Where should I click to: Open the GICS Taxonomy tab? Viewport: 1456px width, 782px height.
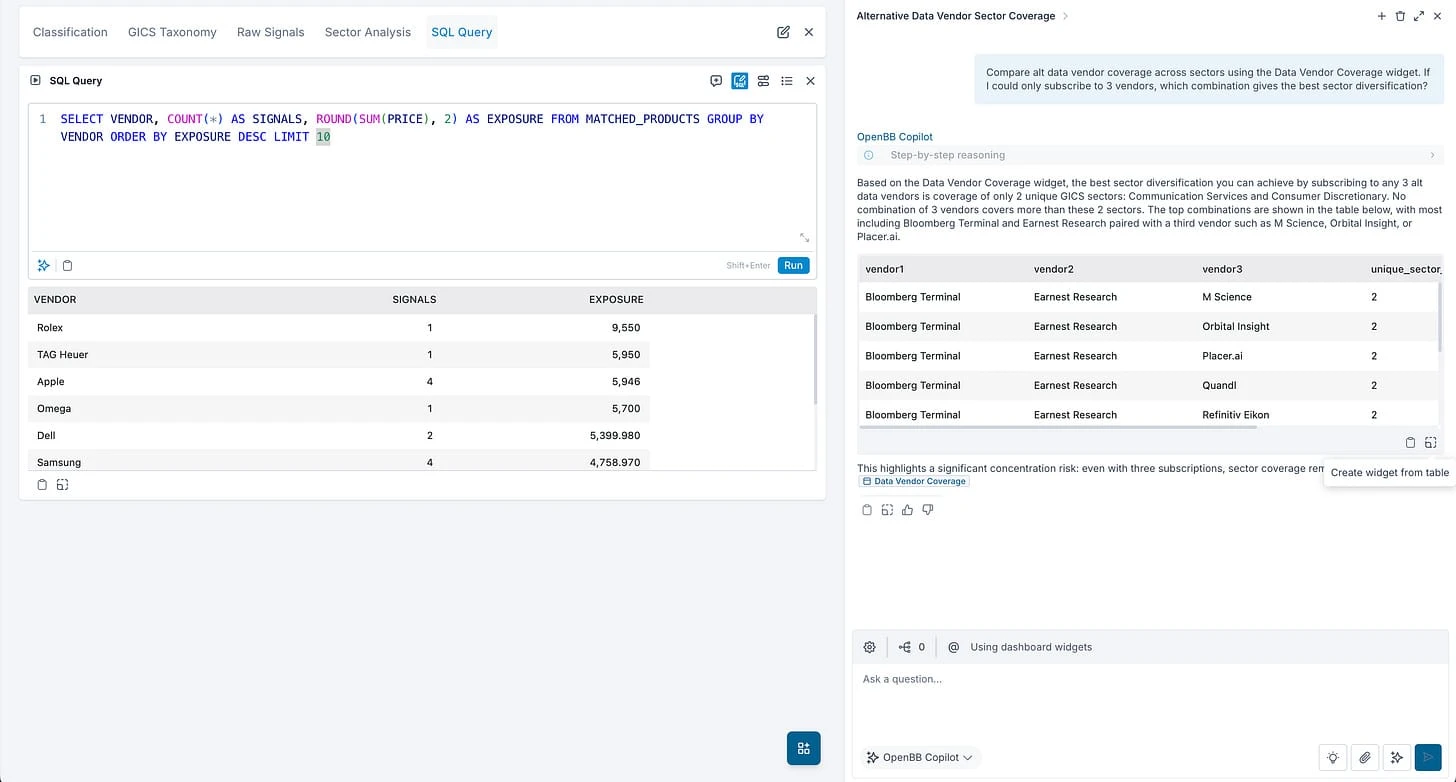[172, 32]
